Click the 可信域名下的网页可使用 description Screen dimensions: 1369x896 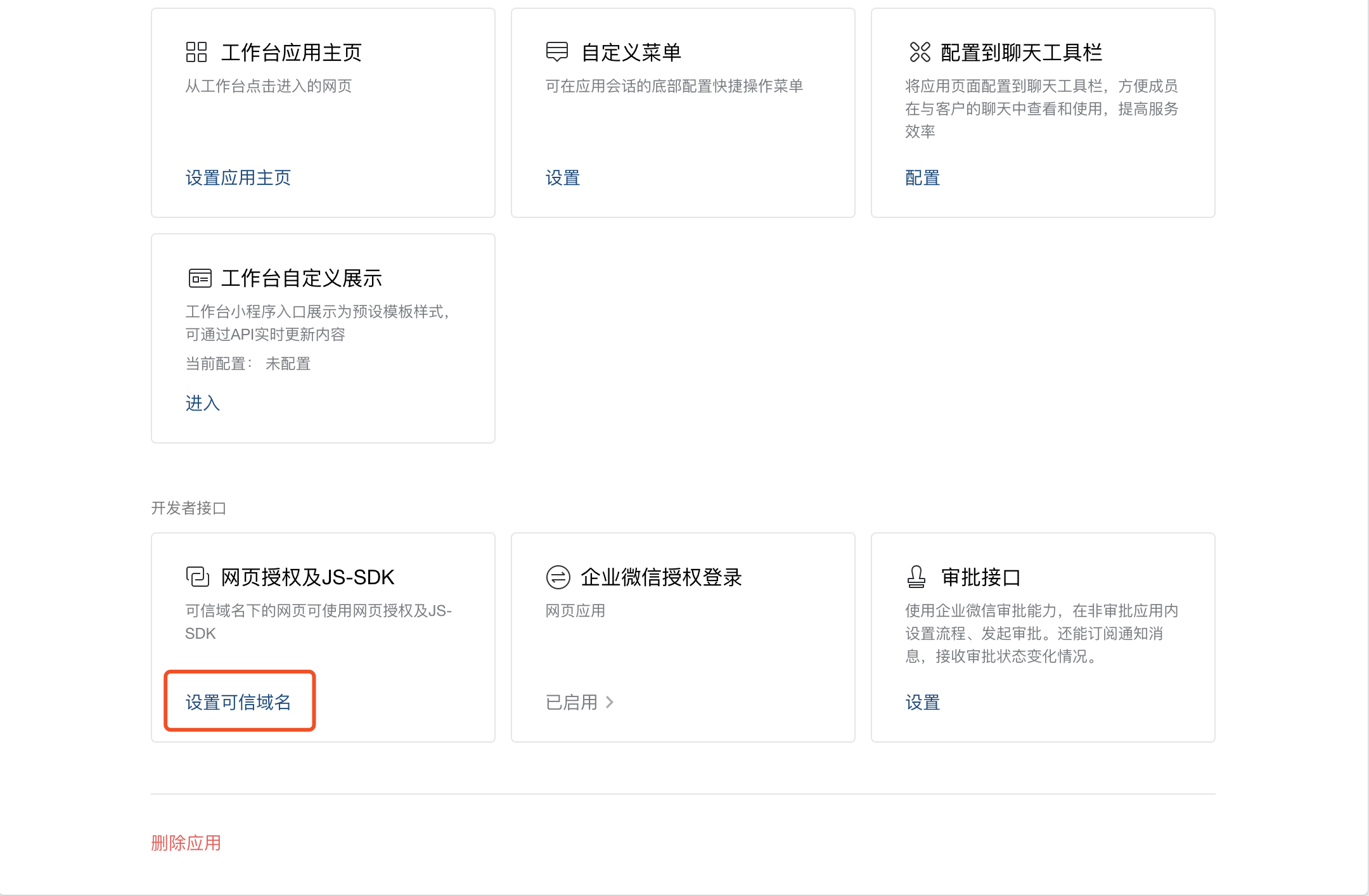(x=318, y=622)
